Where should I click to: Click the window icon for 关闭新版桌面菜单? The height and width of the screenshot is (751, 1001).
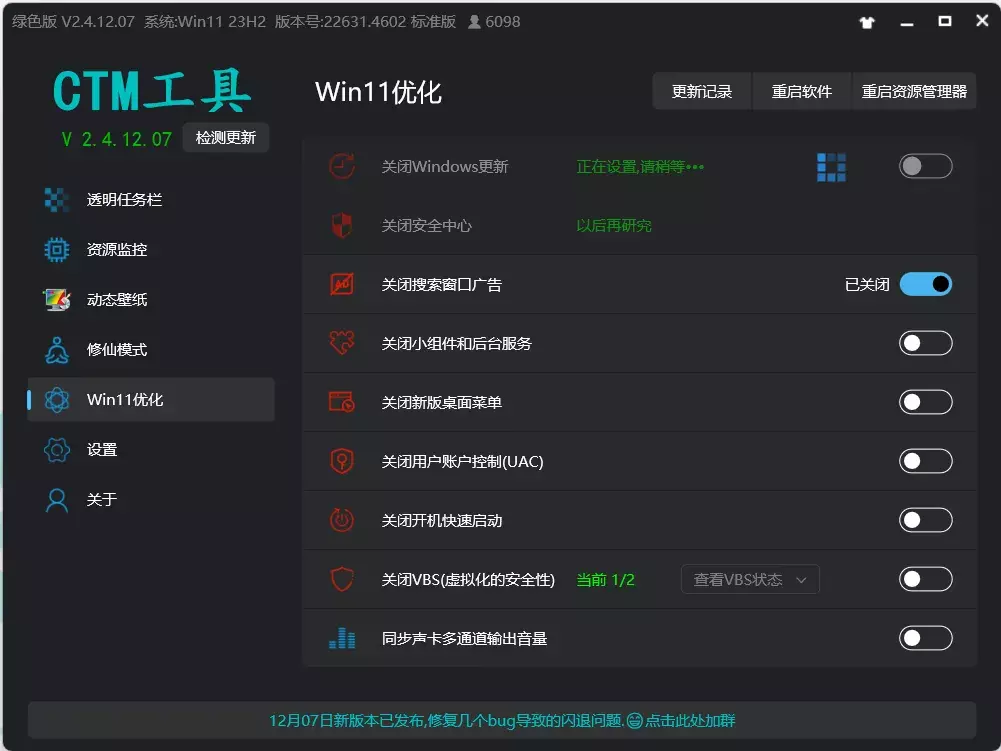[x=342, y=402]
